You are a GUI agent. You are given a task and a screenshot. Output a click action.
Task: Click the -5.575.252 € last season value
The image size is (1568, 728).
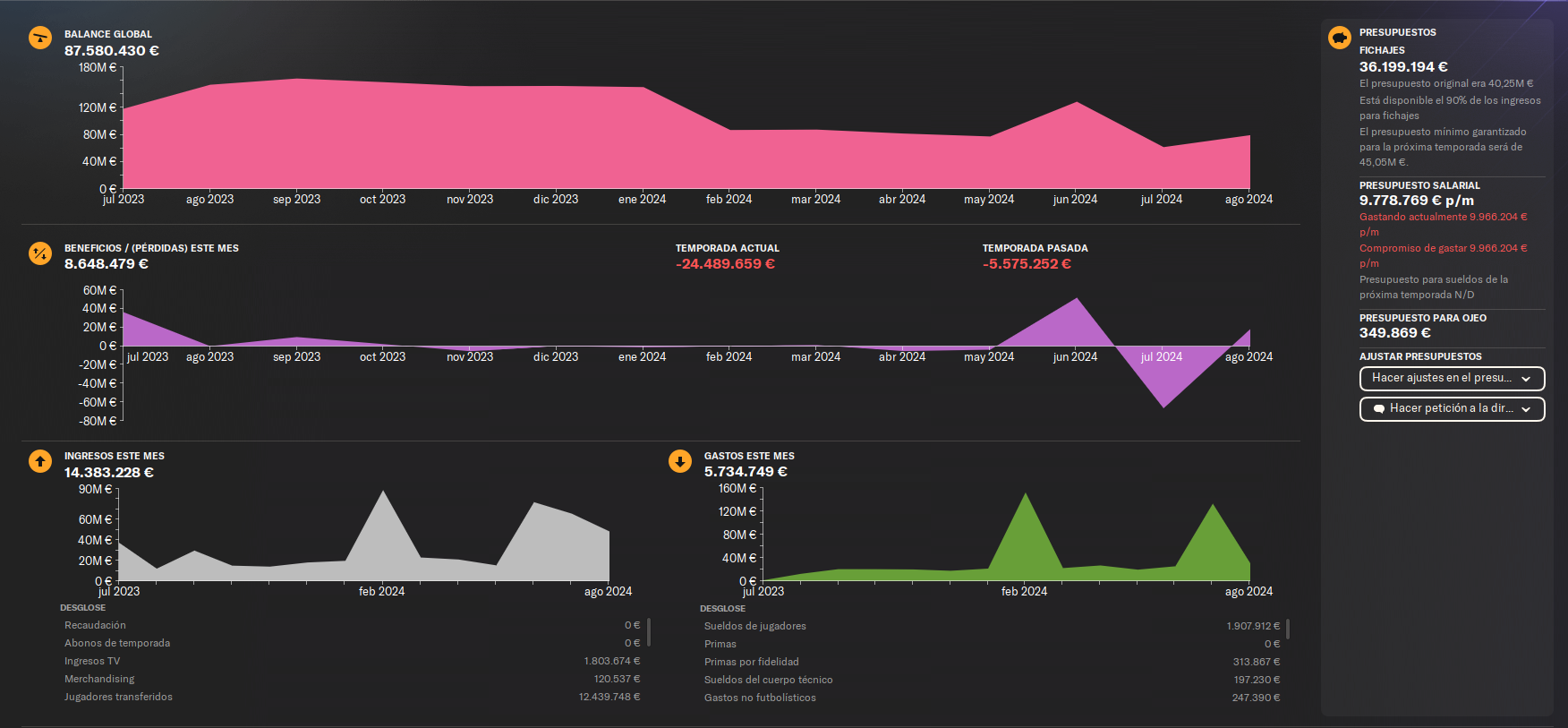tap(1027, 264)
